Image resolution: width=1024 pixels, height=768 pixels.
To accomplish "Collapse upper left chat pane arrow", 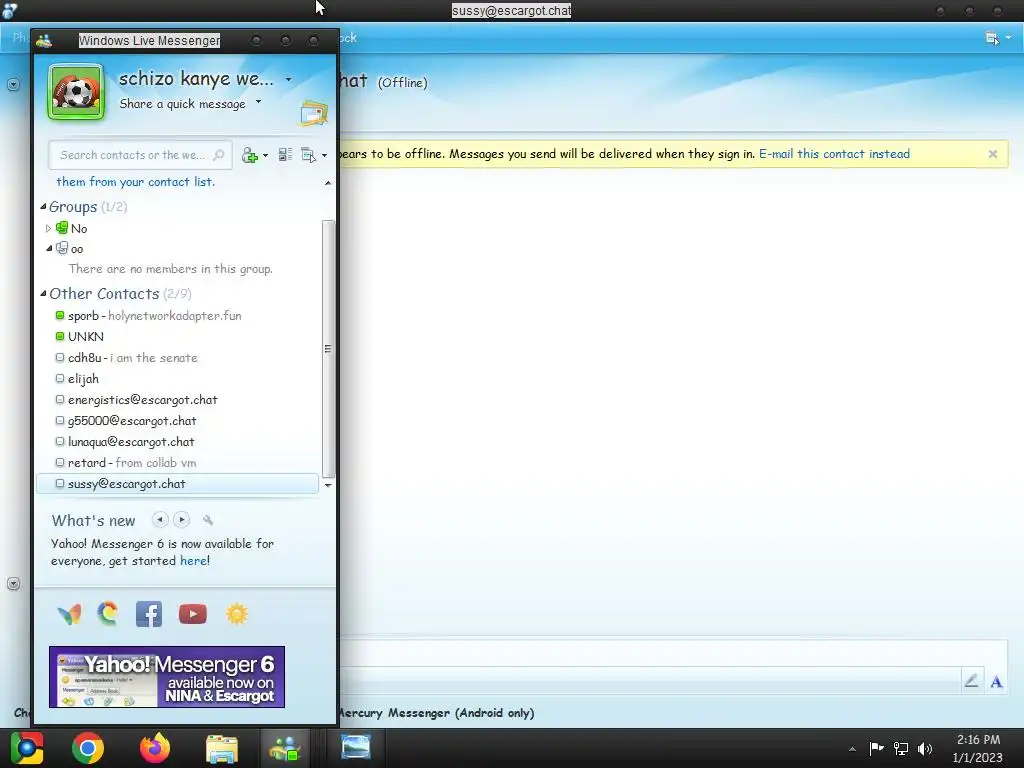I will (x=13, y=84).
